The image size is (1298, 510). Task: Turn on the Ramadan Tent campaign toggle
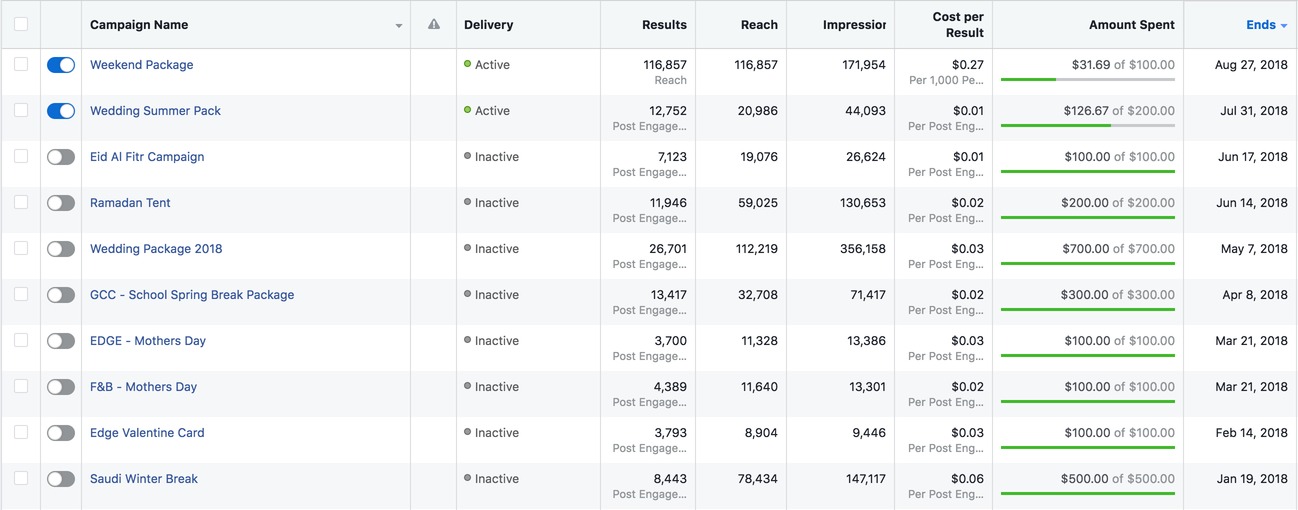coord(61,203)
